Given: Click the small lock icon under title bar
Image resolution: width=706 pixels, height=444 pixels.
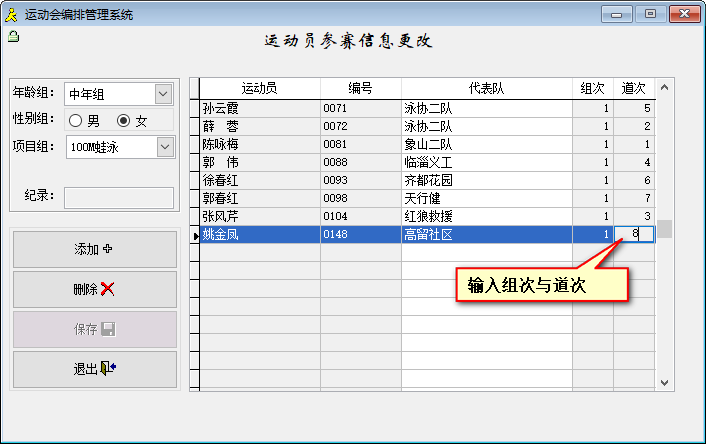Looking at the screenshot, I should 13,36.
